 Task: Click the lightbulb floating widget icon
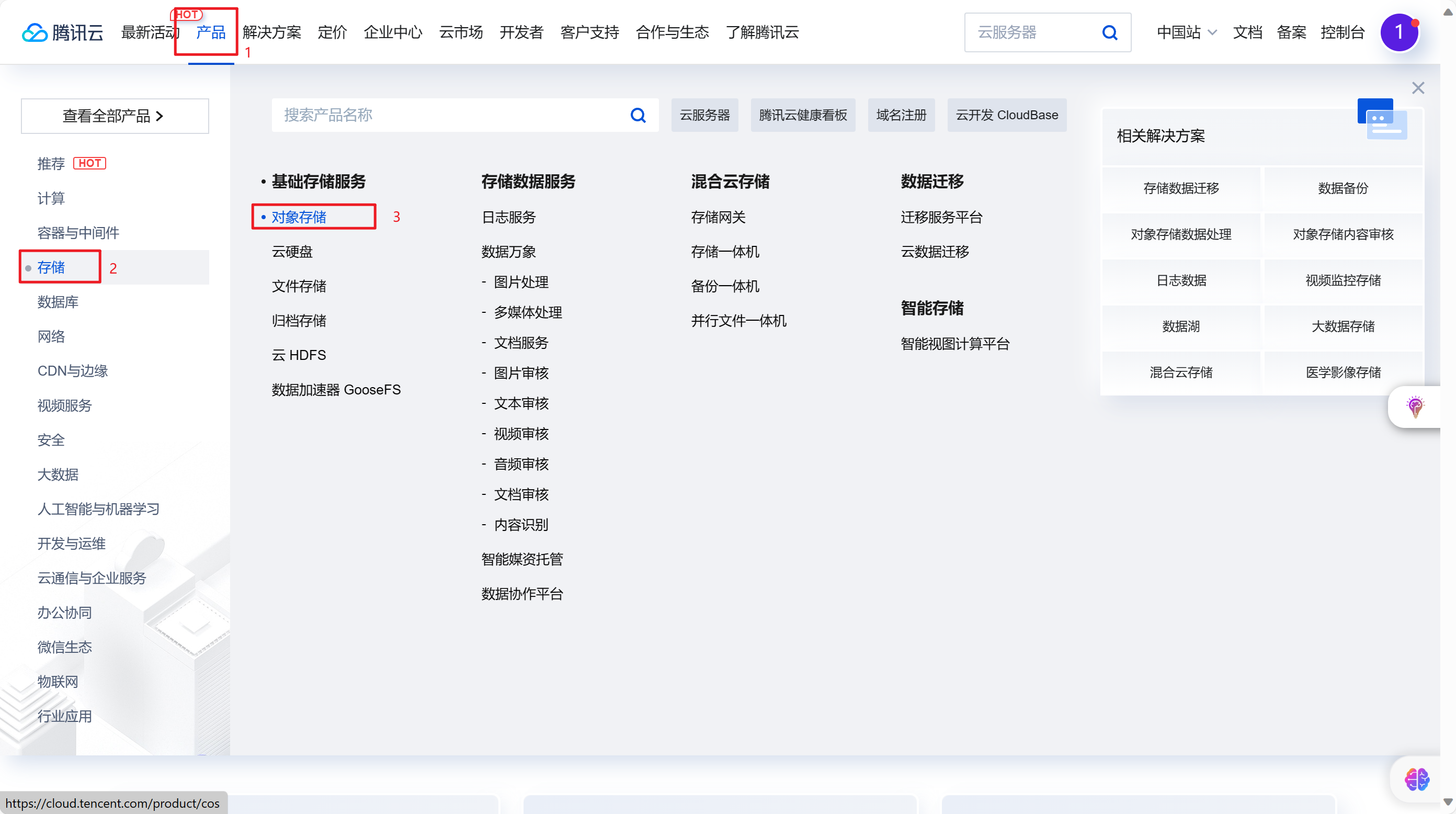point(1415,406)
